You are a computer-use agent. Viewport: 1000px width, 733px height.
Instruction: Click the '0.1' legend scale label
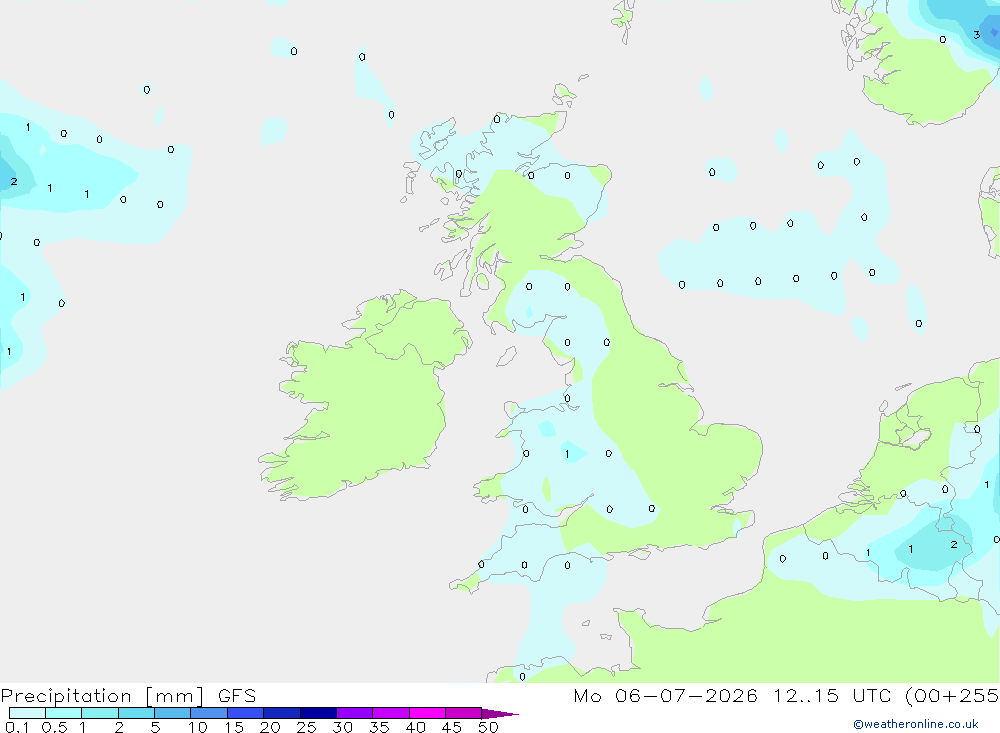(17, 727)
